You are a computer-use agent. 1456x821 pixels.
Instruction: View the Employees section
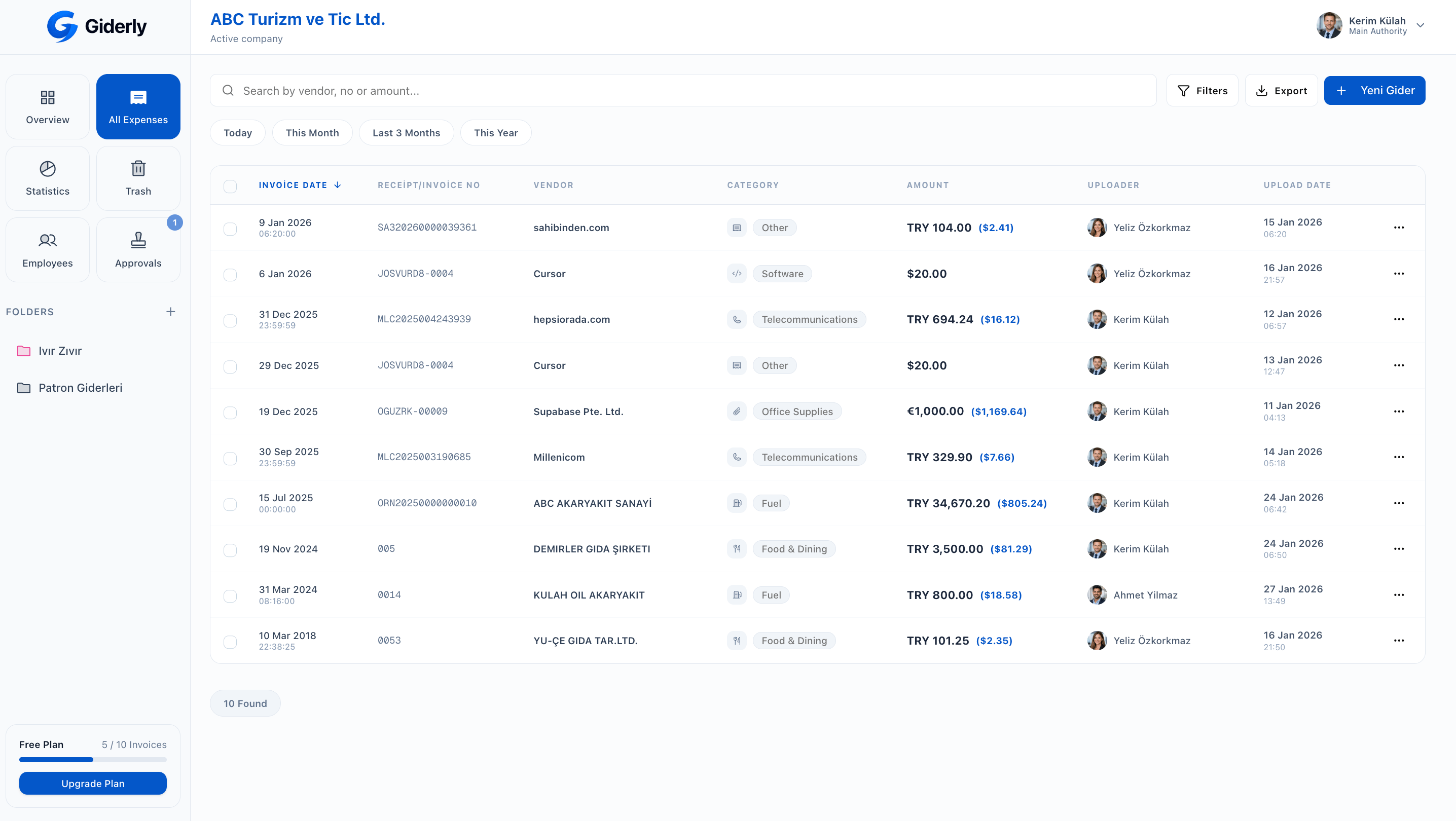point(48,250)
